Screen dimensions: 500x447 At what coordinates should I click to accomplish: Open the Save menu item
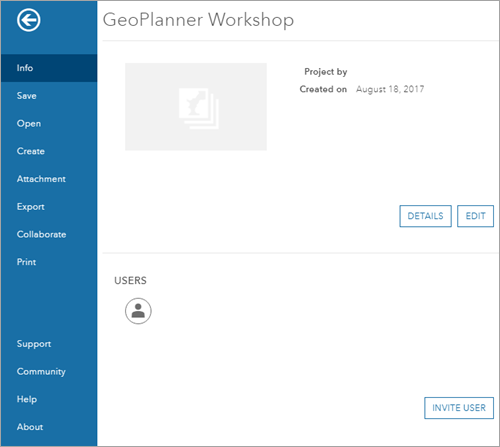[x=49, y=96]
